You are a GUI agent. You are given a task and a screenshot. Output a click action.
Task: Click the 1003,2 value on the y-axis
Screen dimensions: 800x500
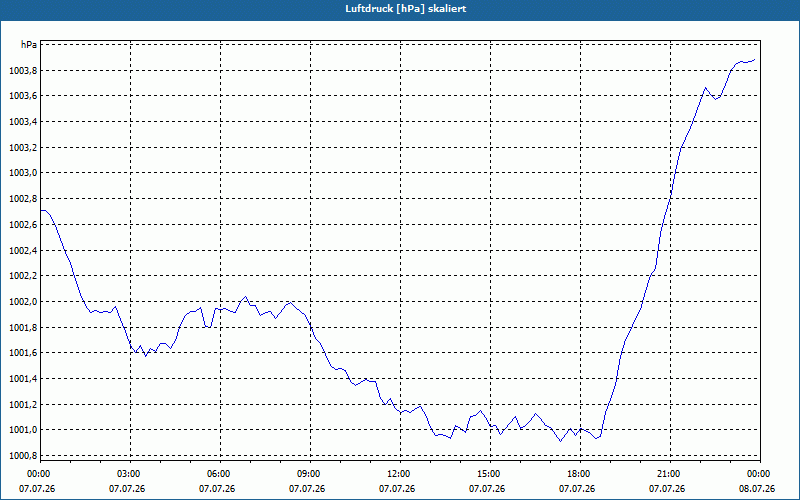23,147
